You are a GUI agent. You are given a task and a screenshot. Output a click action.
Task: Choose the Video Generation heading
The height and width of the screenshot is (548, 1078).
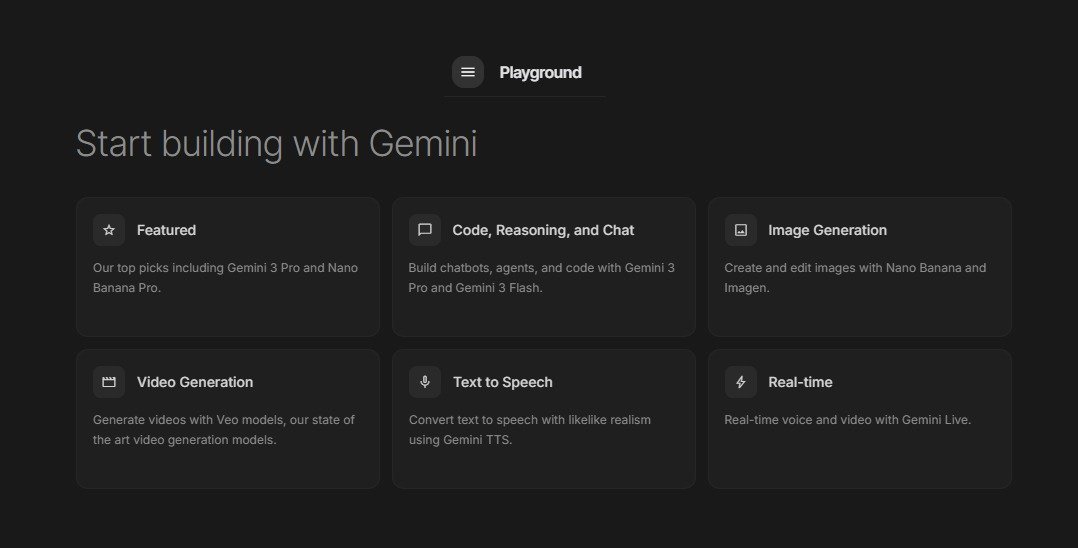195,382
